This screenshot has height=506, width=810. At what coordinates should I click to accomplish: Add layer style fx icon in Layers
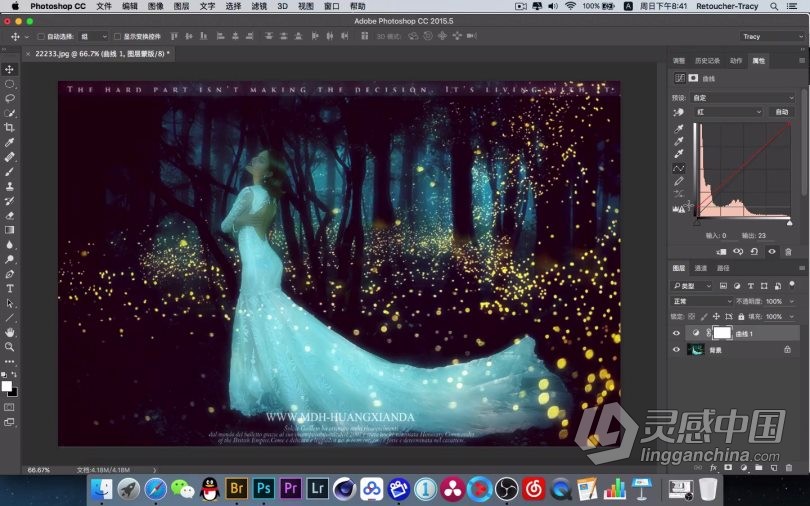pos(713,468)
